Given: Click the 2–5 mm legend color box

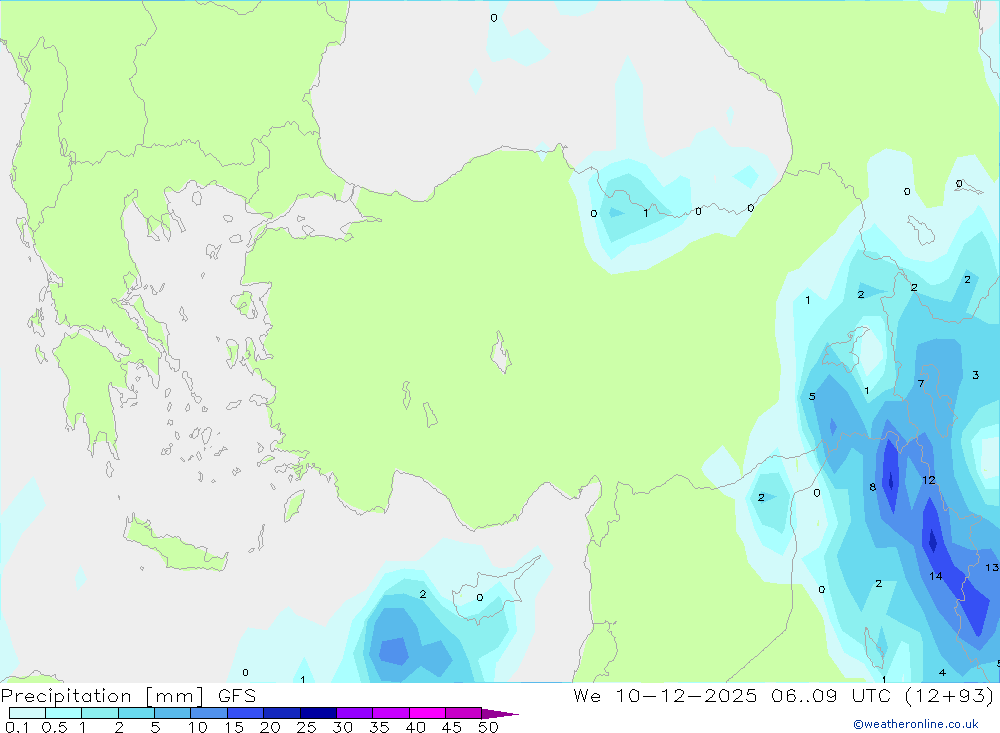Looking at the screenshot, I should coord(136,713).
